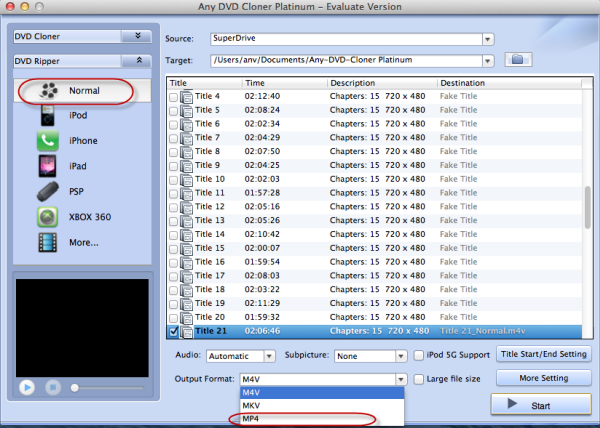Click the preview video area
The width and height of the screenshot is (600, 428).
(x=82, y=328)
